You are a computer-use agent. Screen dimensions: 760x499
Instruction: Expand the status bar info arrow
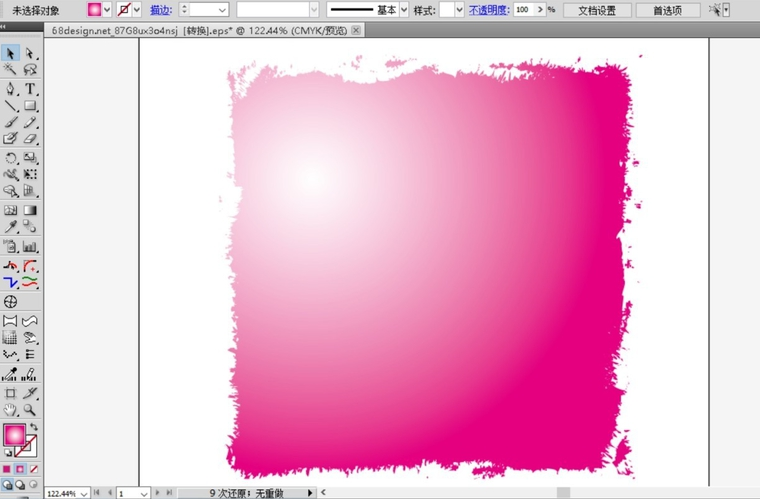click(310, 493)
